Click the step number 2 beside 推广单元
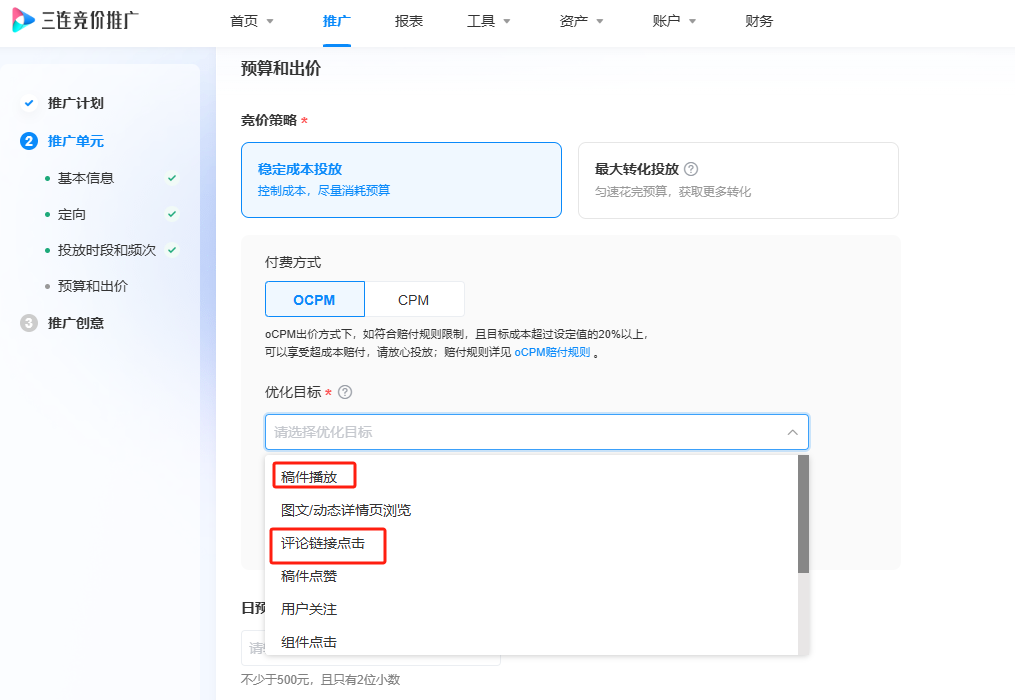1015x700 pixels. (x=27, y=141)
